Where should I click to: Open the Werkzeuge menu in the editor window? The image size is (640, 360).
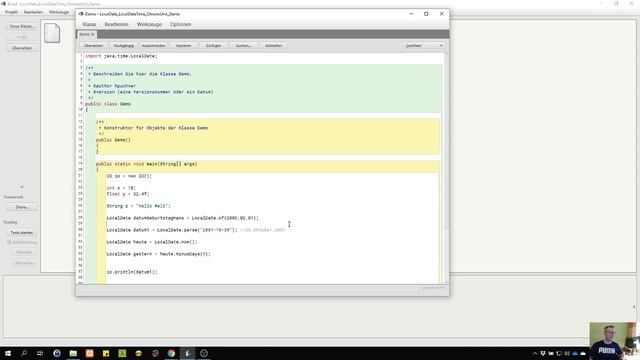coord(149,24)
